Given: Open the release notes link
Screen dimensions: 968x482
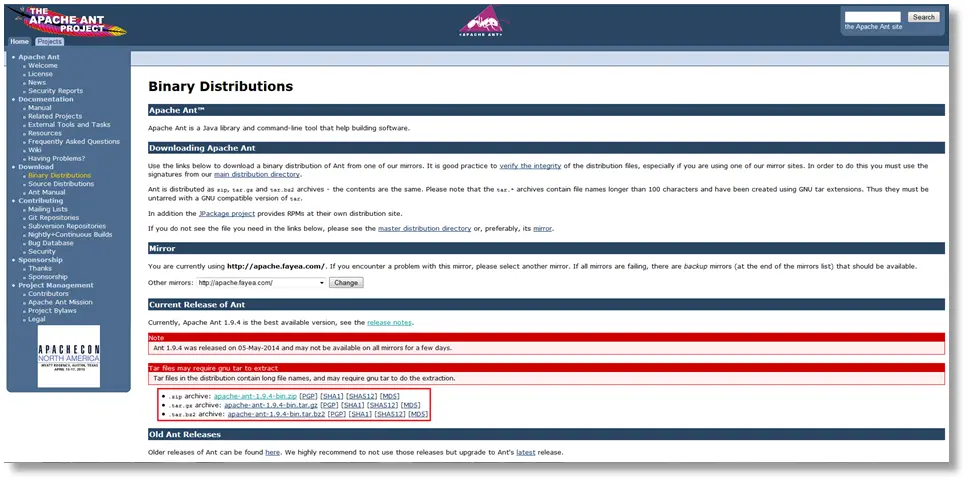Looking at the screenshot, I should [390, 323].
